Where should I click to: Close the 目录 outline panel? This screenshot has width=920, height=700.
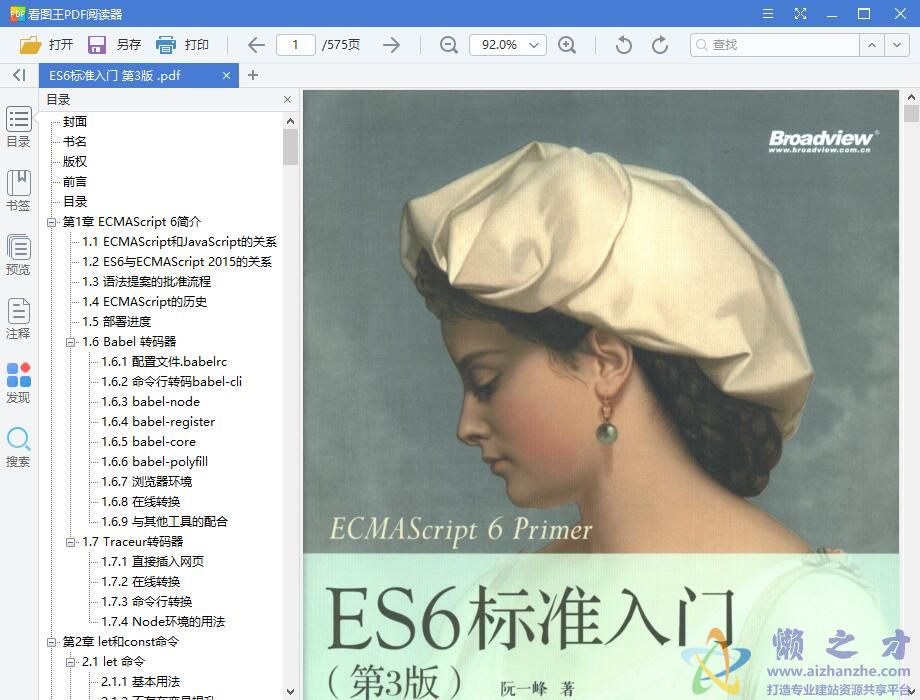point(288,99)
